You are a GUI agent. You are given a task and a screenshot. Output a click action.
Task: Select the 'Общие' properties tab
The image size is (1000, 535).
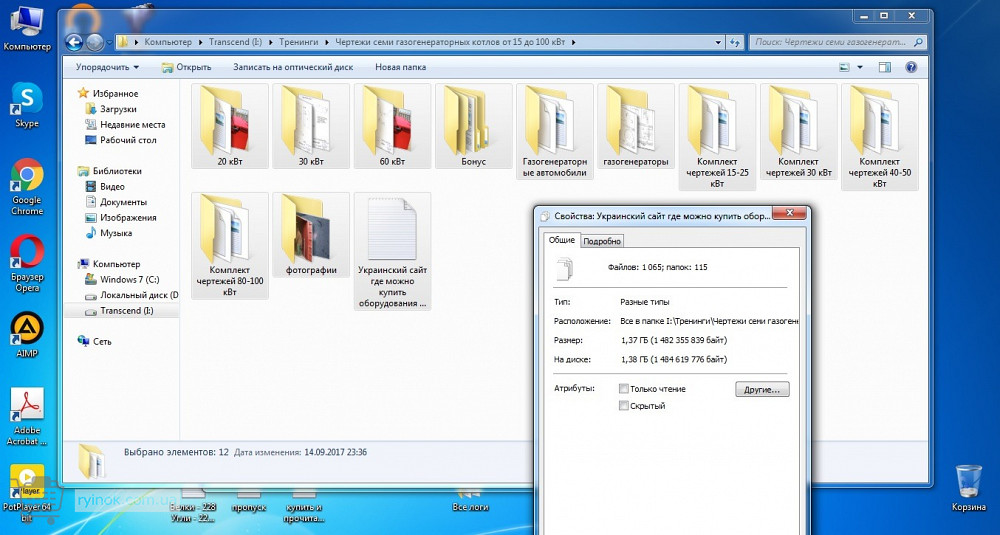[562, 240]
